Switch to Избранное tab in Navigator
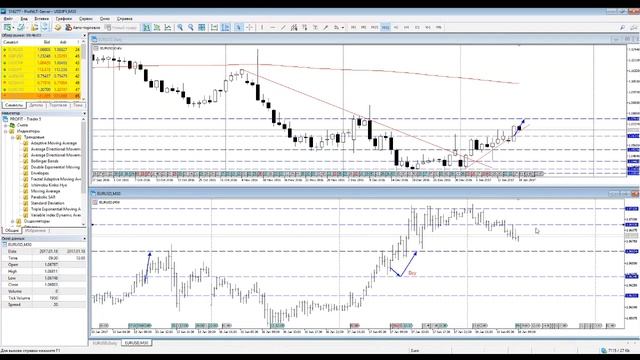Viewport: 640px width, 360px height. pyautogui.click(x=37, y=231)
